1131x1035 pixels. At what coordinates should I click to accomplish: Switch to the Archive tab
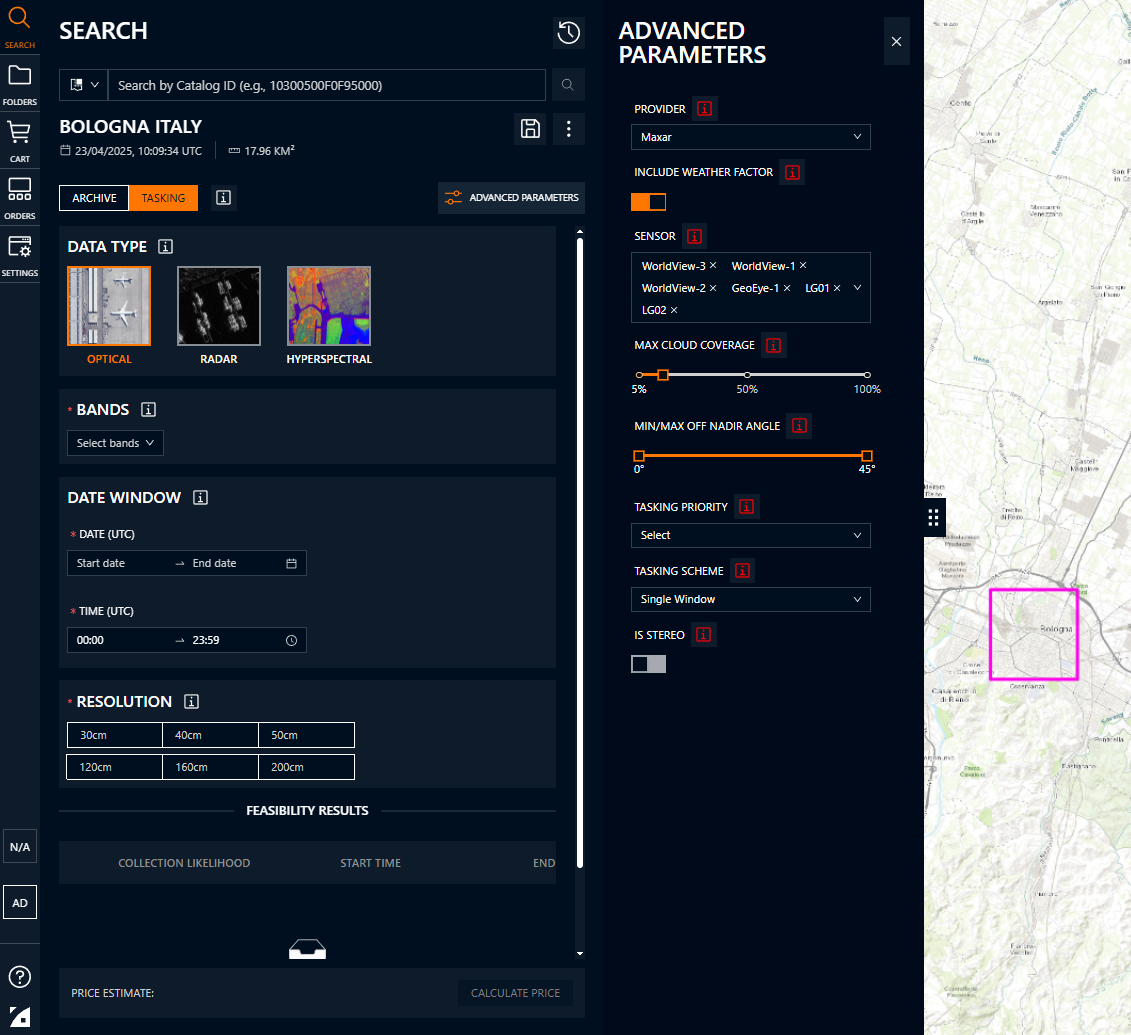coord(94,198)
